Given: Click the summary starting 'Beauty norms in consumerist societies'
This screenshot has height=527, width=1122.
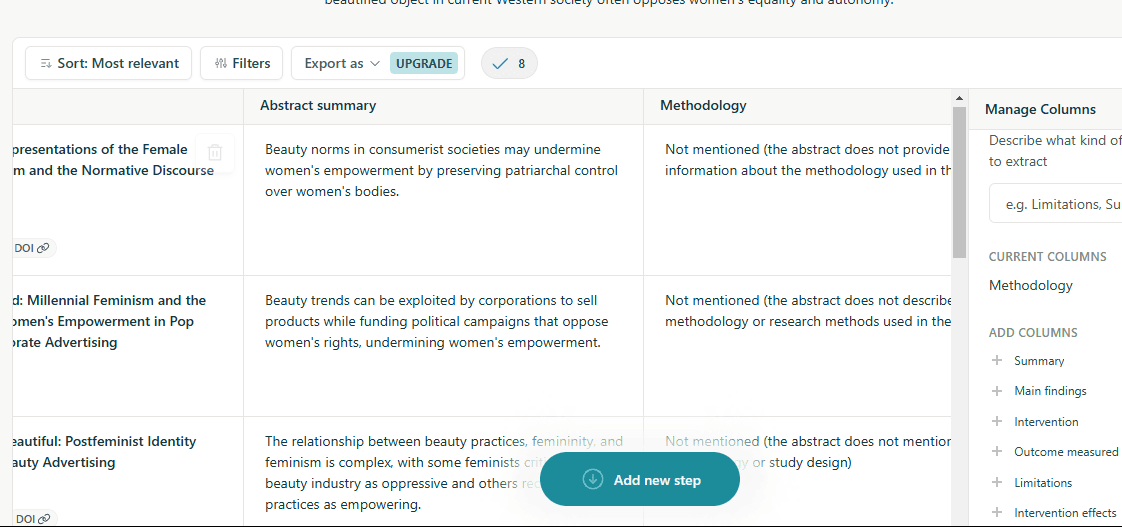Looking at the screenshot, I should 442,170.
